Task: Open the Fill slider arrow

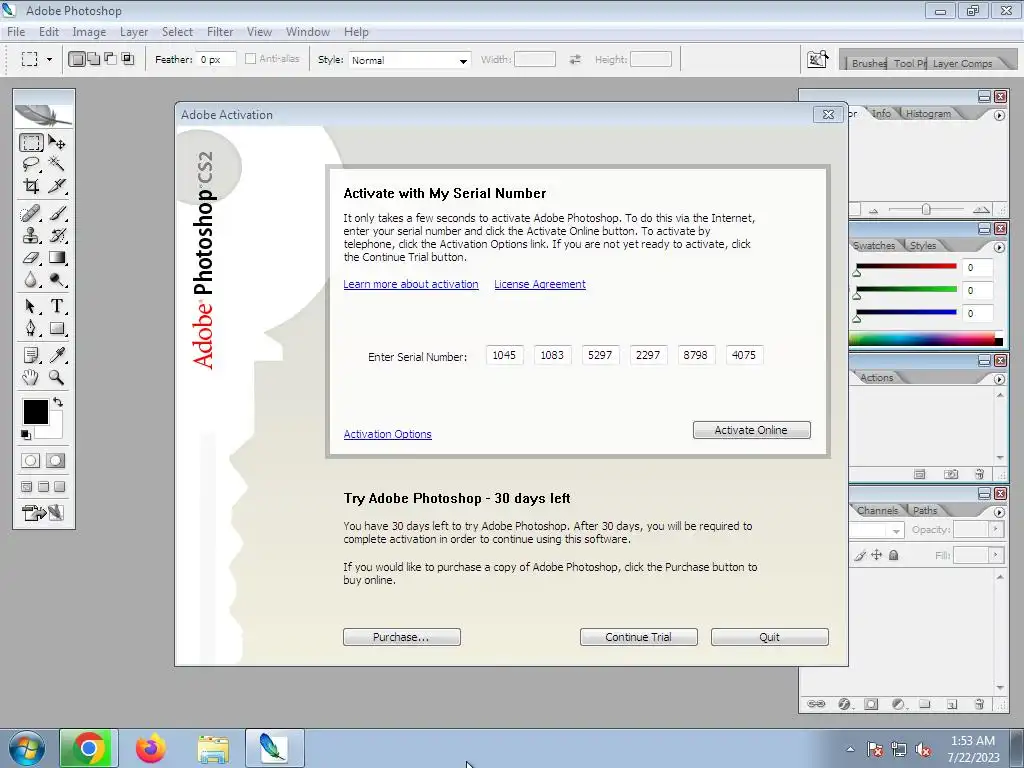Action: [995, 555]
